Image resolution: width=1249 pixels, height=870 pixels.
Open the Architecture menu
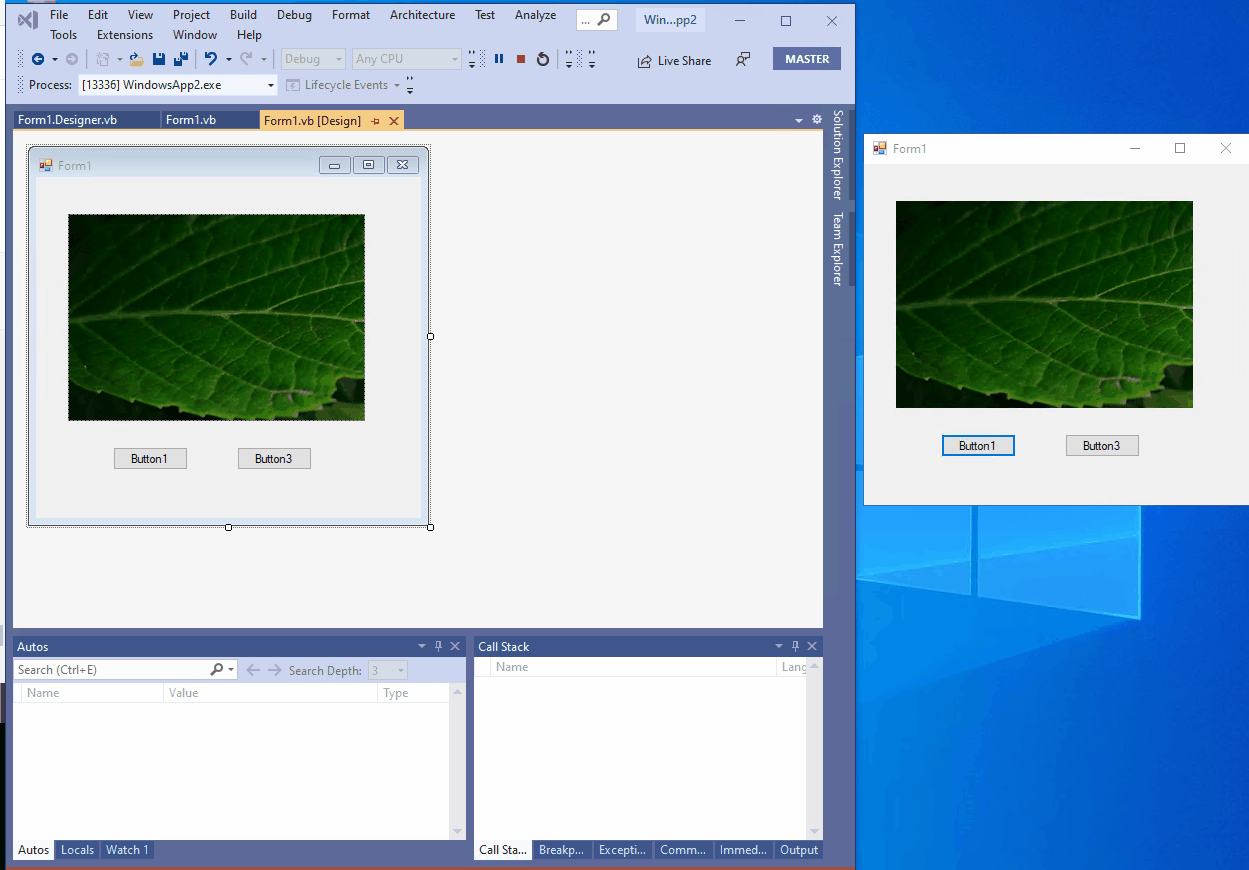click(x=422, y=15)
